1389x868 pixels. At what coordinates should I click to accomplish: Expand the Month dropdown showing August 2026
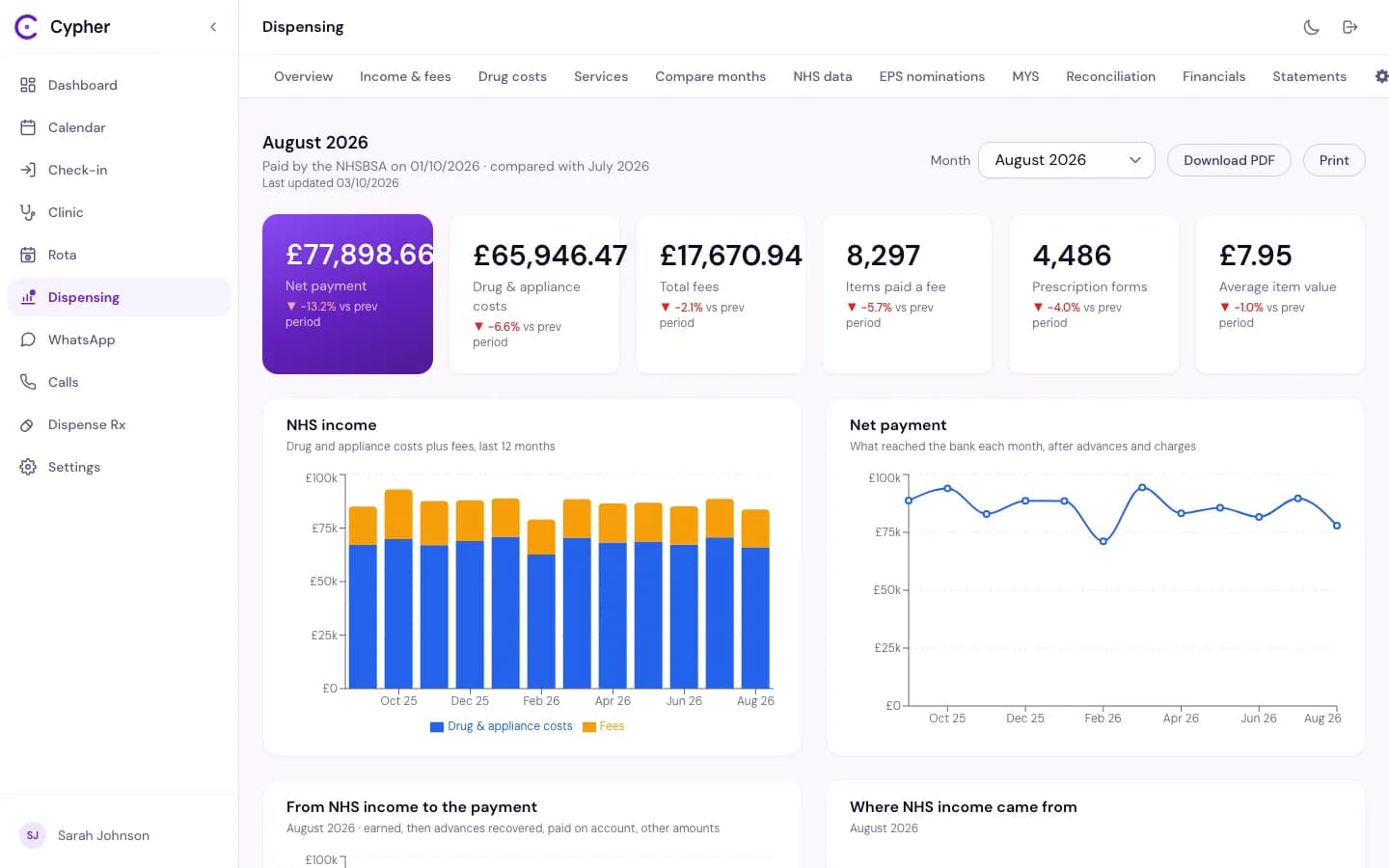pos(1067,160)
